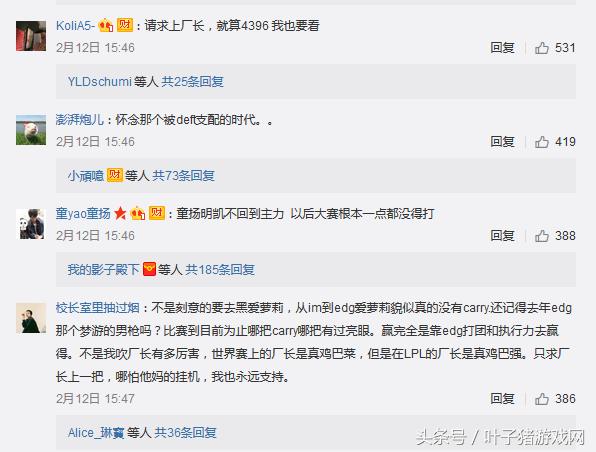This screenshot has width=596, height=452.
Task: Expand the 共25条回复 reply thread
Action: pos(192,81)
